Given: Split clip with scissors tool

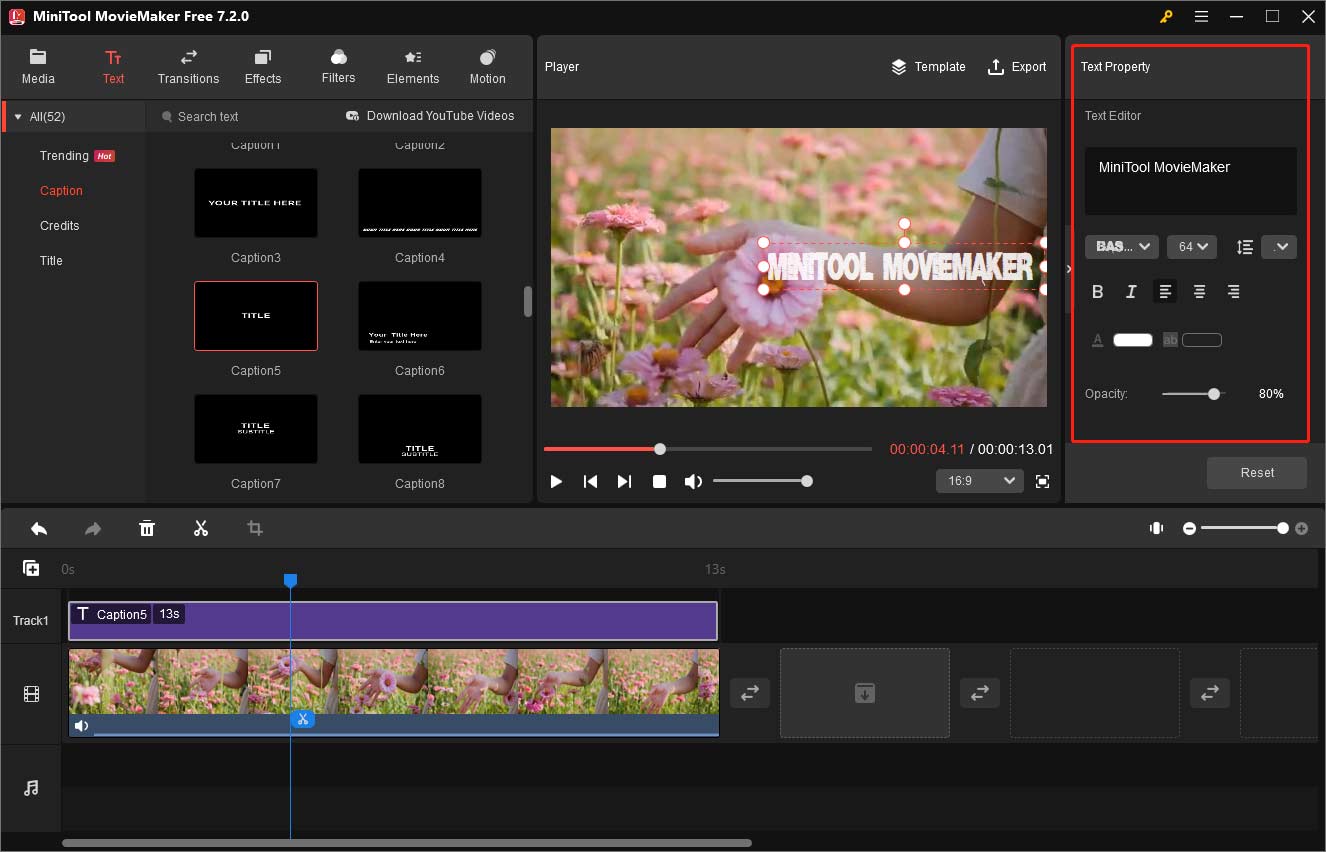Looking at the screenshot, I should tap(201, 528).
